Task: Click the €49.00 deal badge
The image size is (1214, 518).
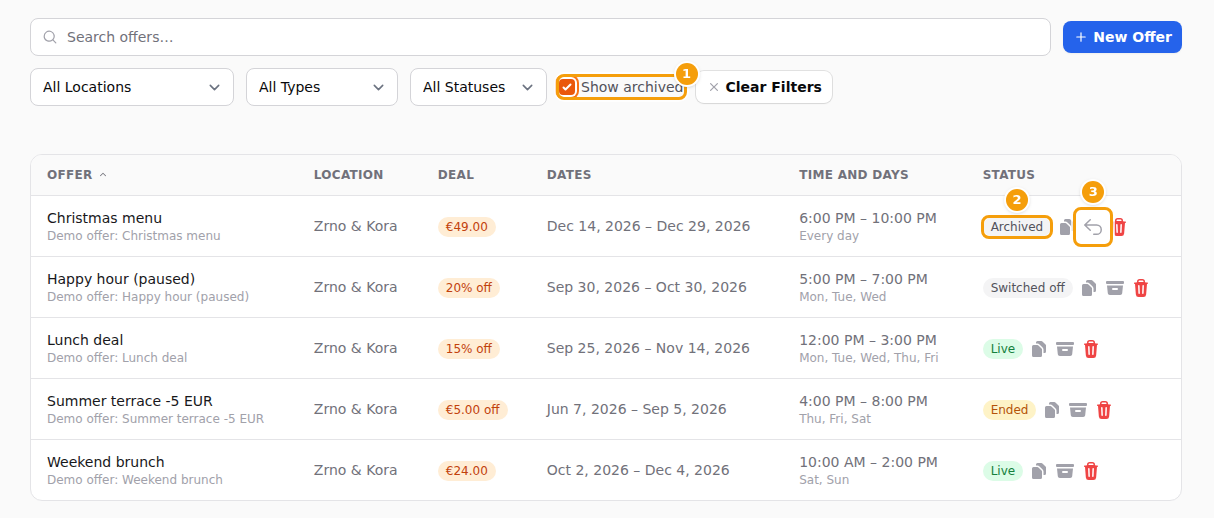Action: point(467,227)
